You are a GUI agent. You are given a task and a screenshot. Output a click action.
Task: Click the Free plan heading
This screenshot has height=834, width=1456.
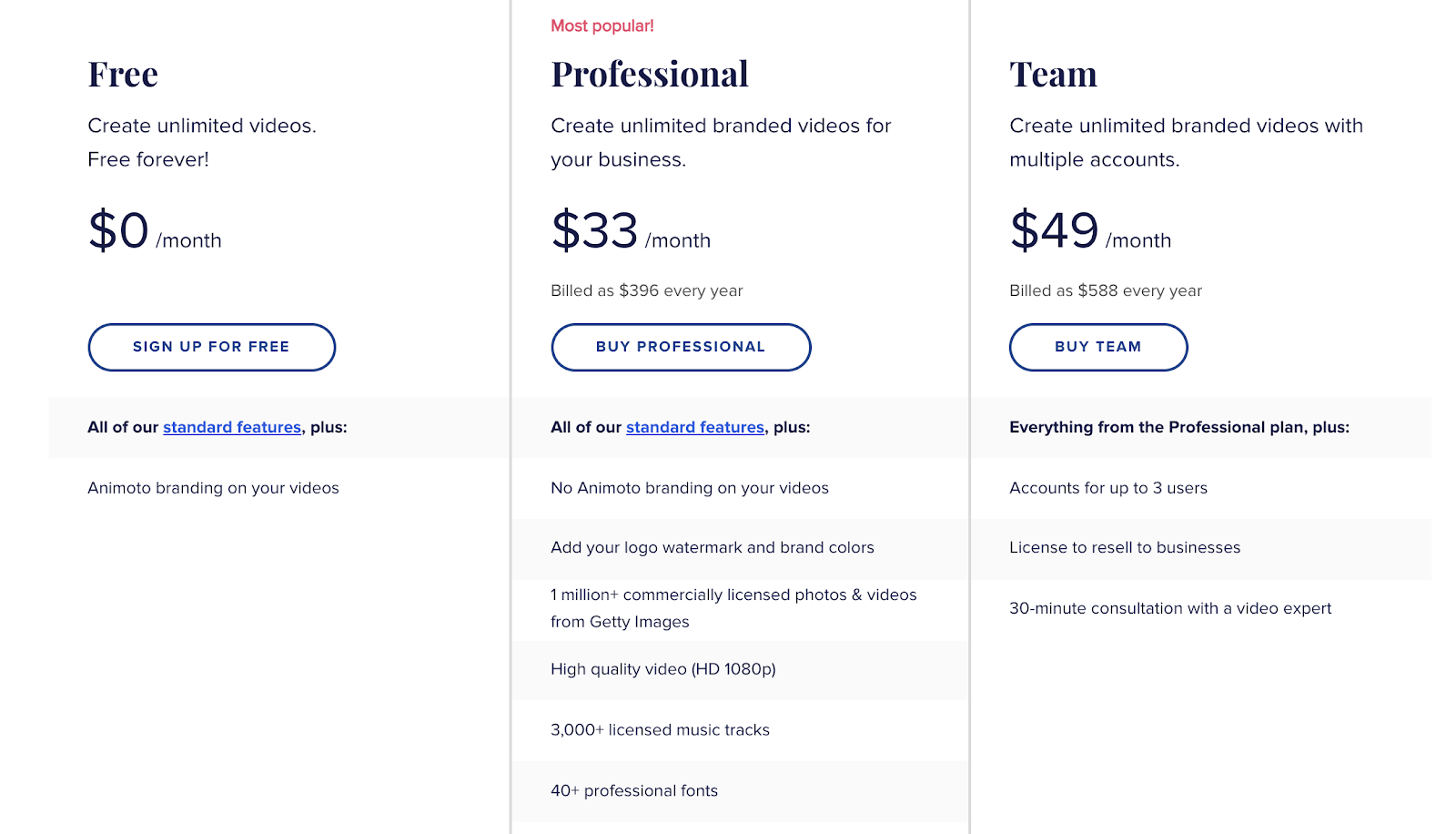coord(123,75)
